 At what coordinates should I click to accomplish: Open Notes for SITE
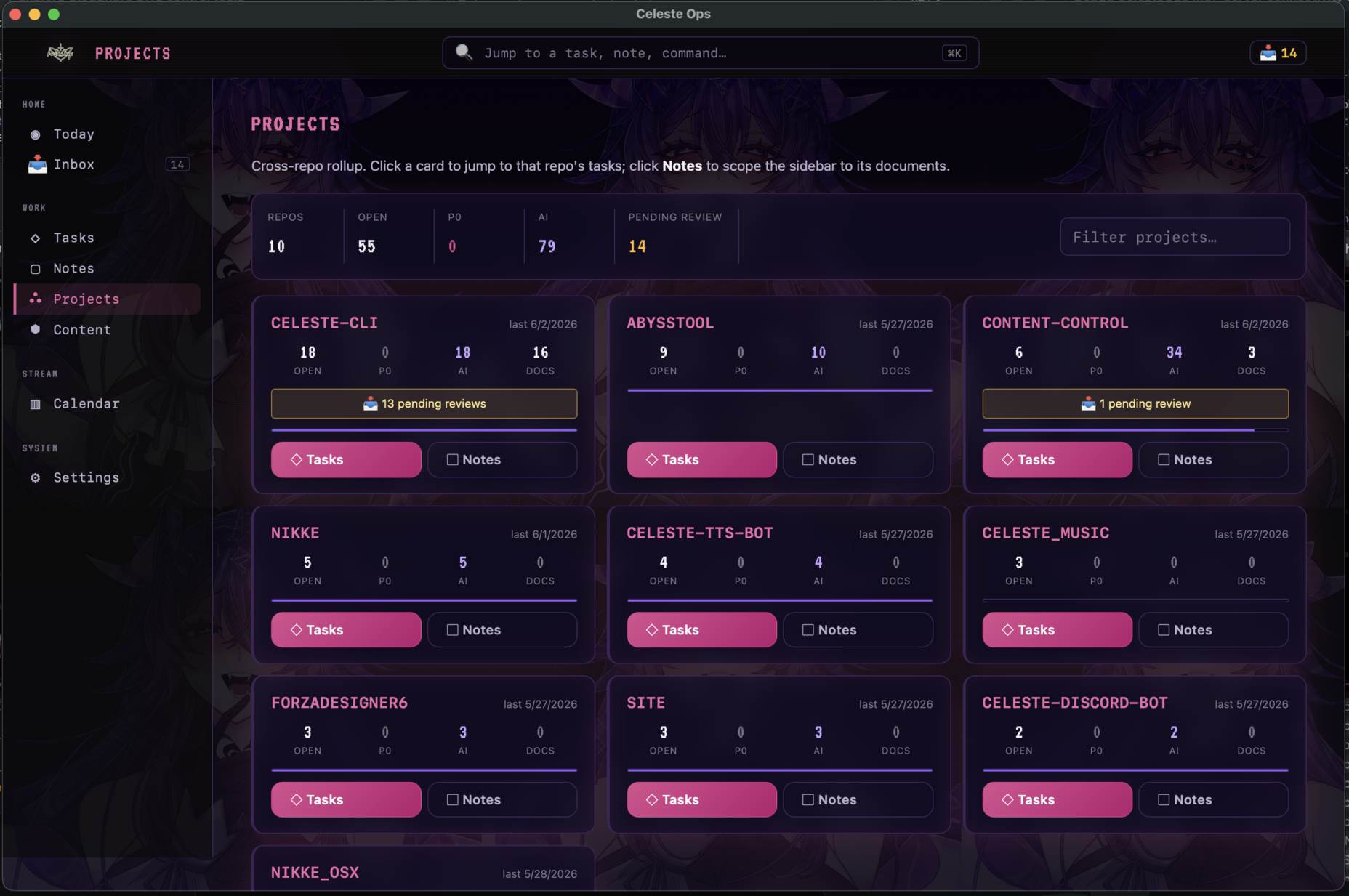tap(858, 799)
